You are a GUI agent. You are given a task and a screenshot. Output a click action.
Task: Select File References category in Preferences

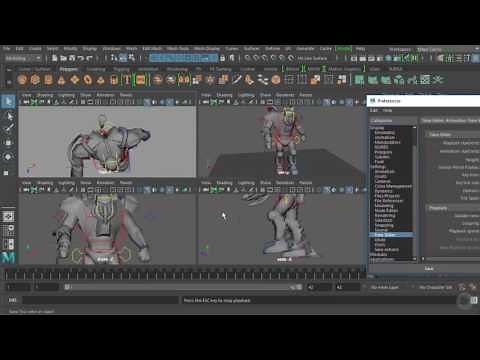[389, 201]
